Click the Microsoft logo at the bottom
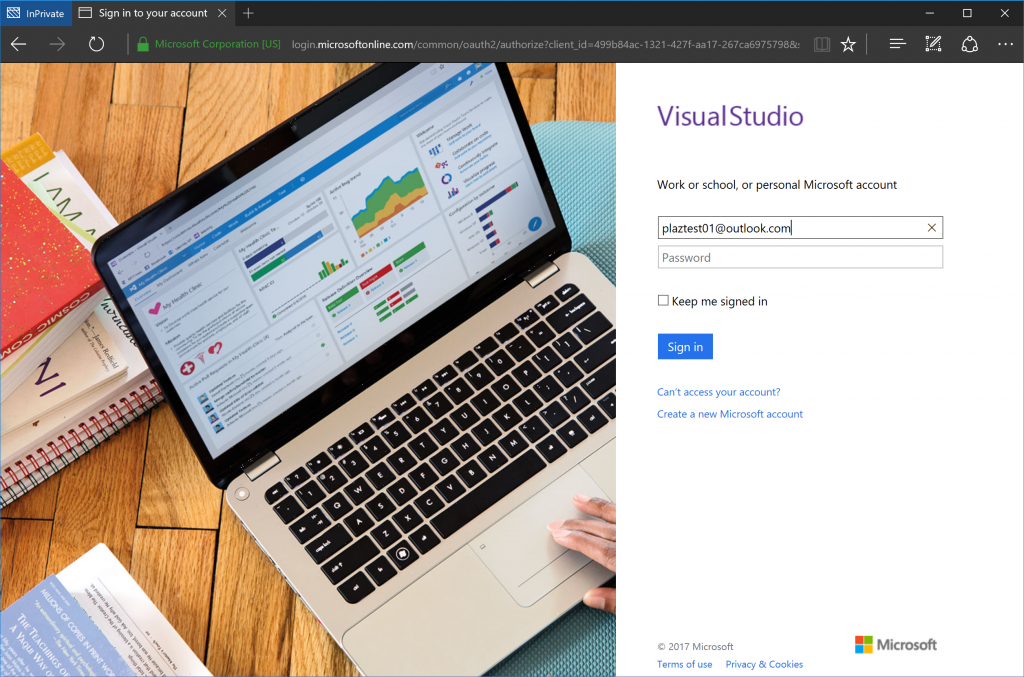 pyautogui.click(x=896, y=644)
